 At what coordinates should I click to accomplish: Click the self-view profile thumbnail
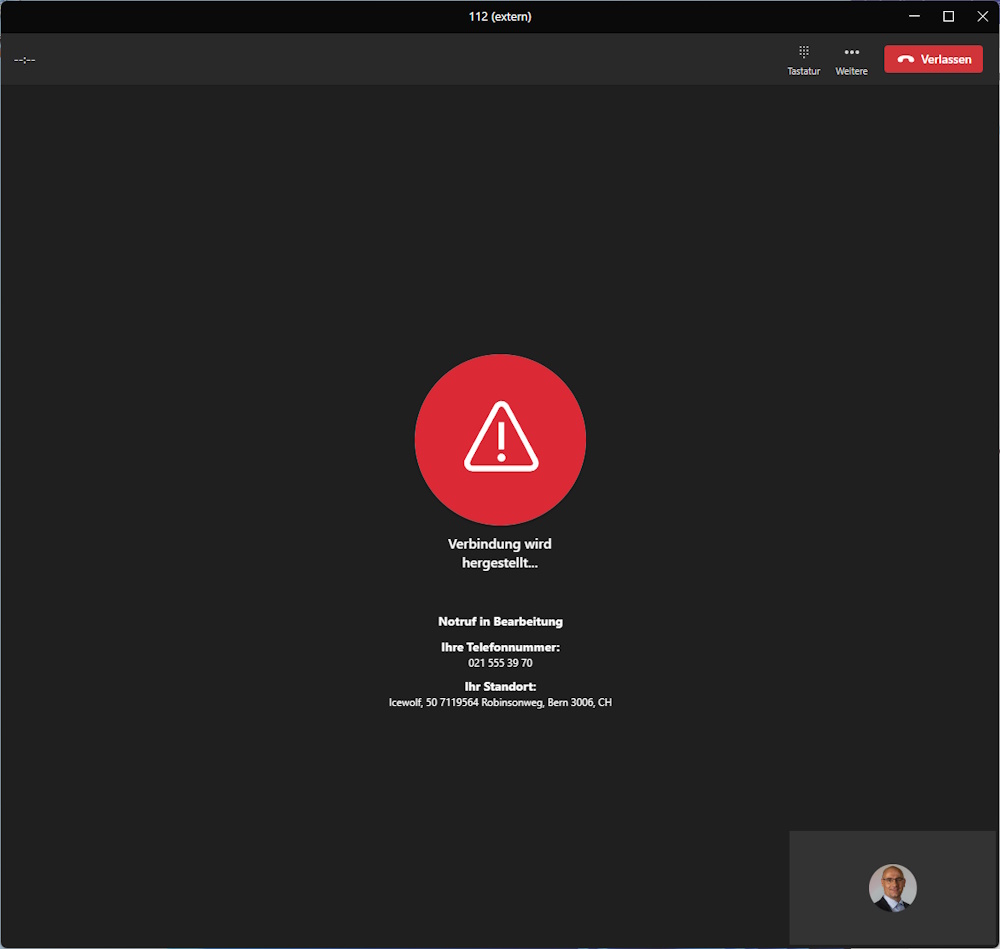pyautogui.click(x=893, y=888)
